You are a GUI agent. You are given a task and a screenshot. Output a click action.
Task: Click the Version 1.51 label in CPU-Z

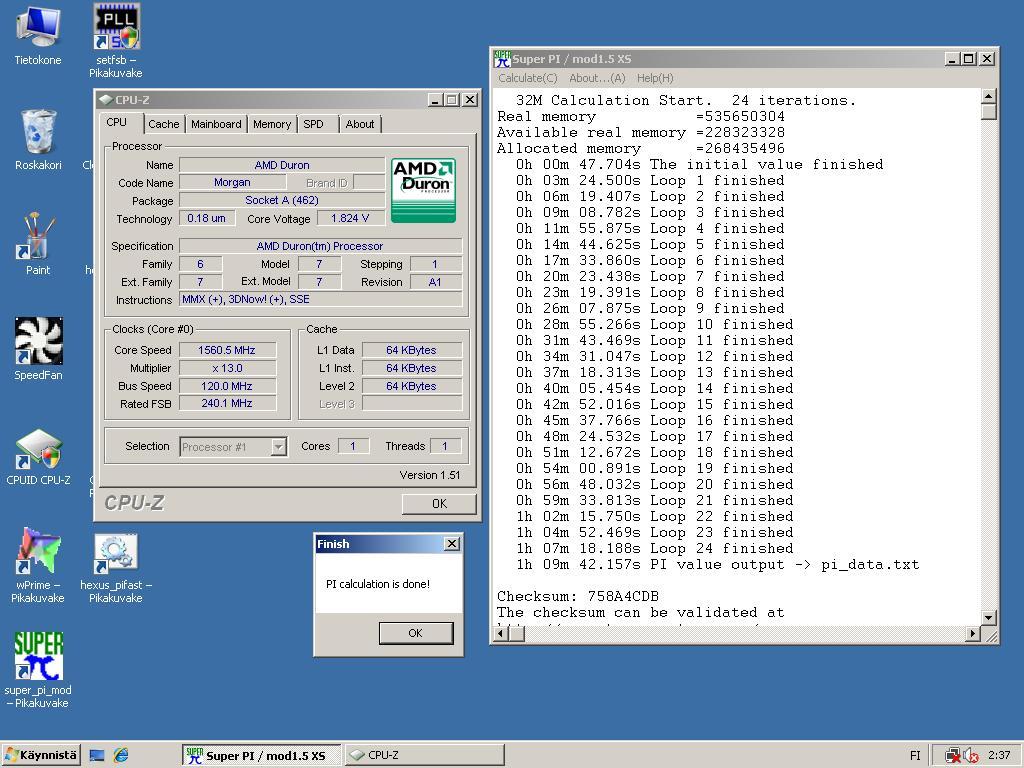click(430, 475)
